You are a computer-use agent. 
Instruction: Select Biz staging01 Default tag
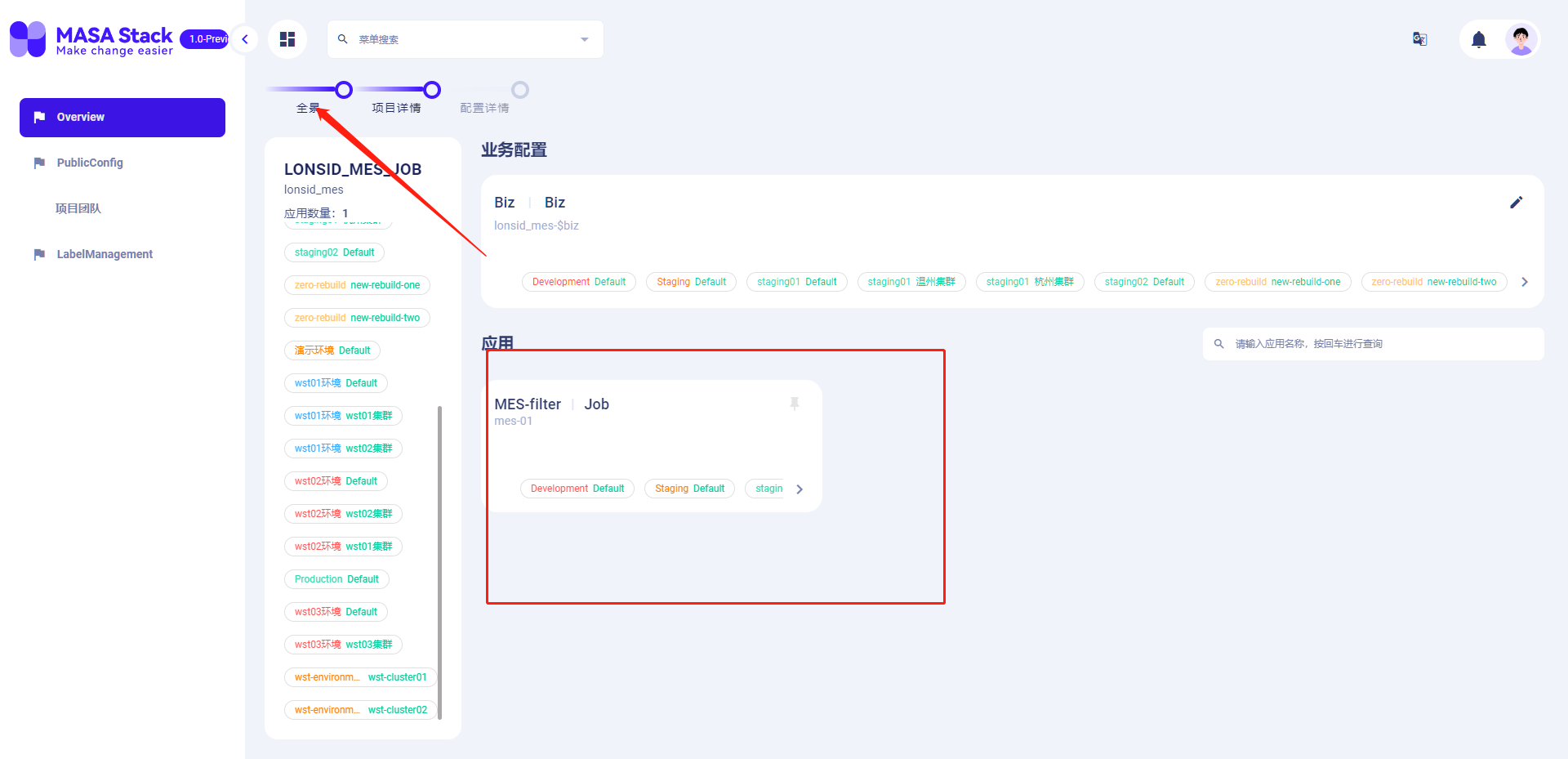tap(797, 282)
